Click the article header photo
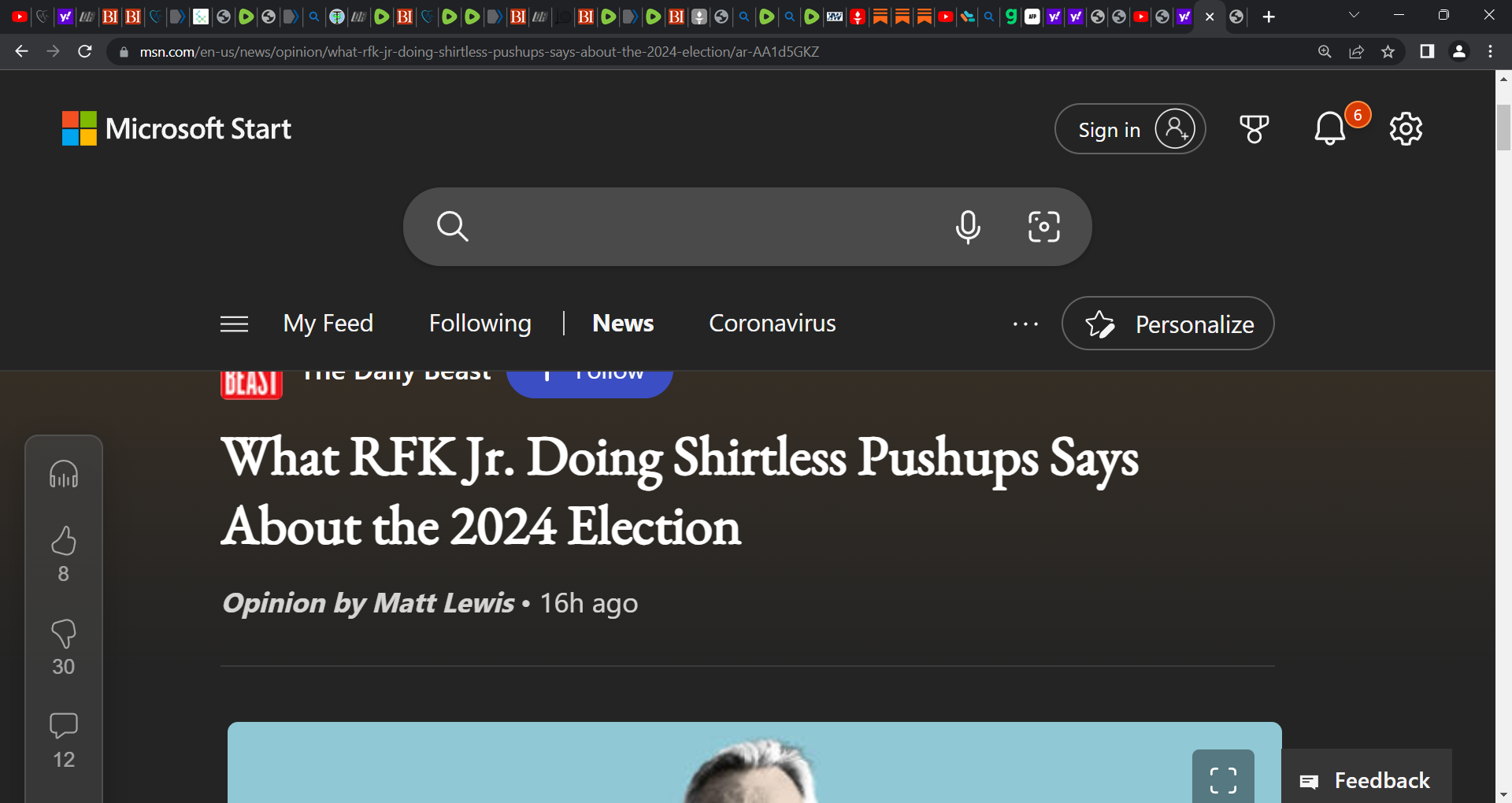 point(754,763)
